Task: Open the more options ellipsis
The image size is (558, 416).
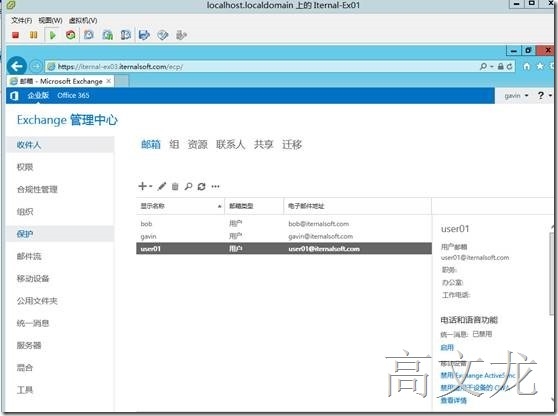Action: 215,186
